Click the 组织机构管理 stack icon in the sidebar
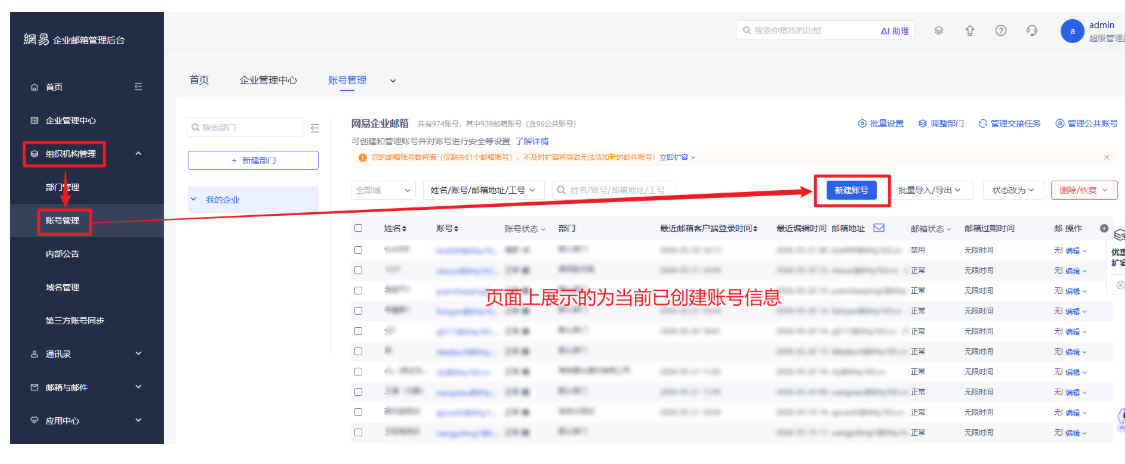This screenshot has height=464, width=1125. [x=34, y=153]
